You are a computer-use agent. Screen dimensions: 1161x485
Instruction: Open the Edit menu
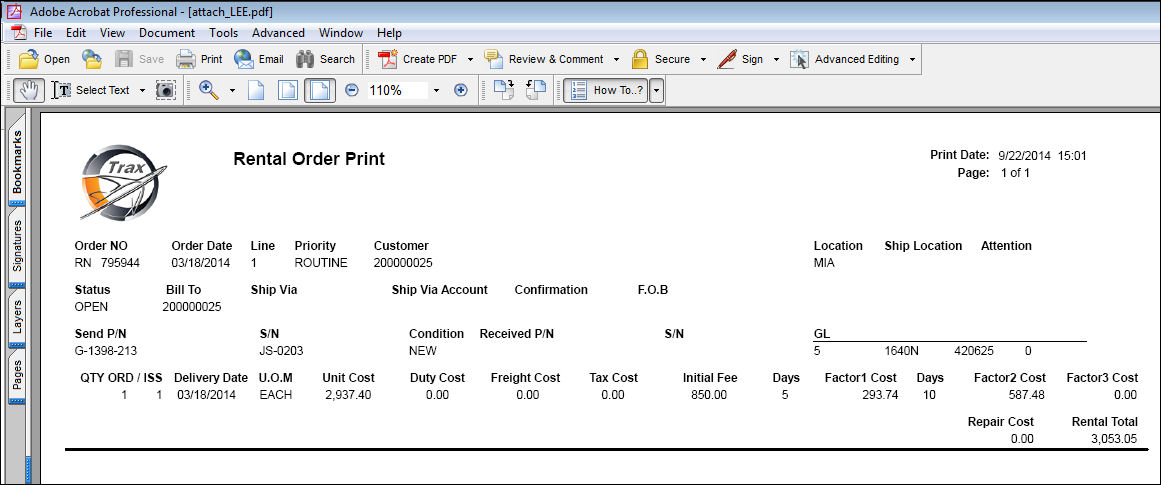click(76, 33)
